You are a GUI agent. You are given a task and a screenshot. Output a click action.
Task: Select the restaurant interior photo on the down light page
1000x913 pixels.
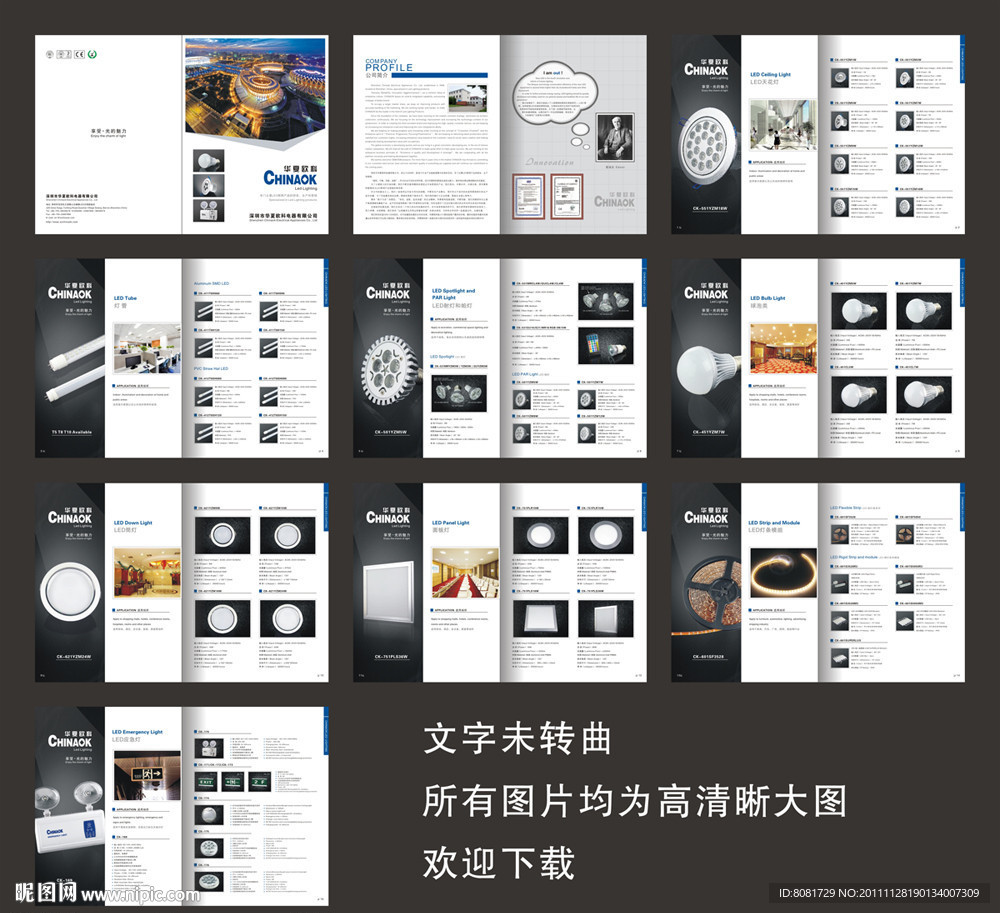tap(147, 572)
